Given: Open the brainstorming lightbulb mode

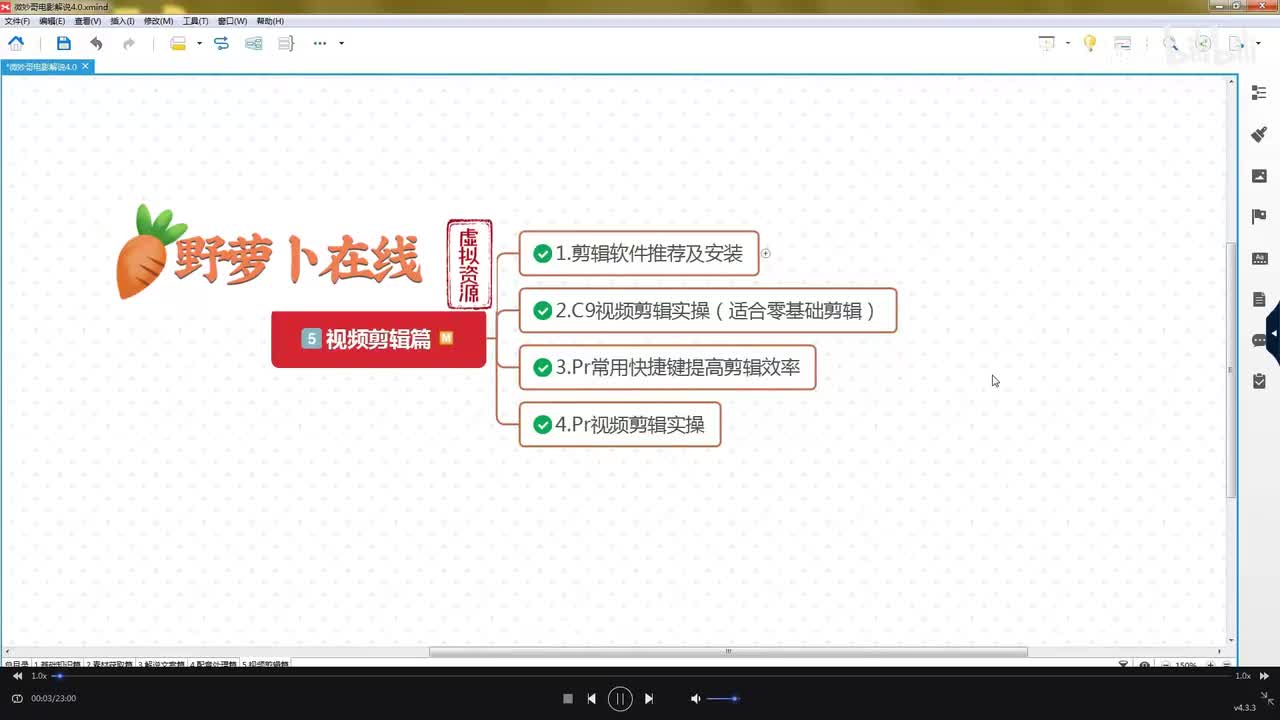Looking at the screenshot, I should point(1090,43).
